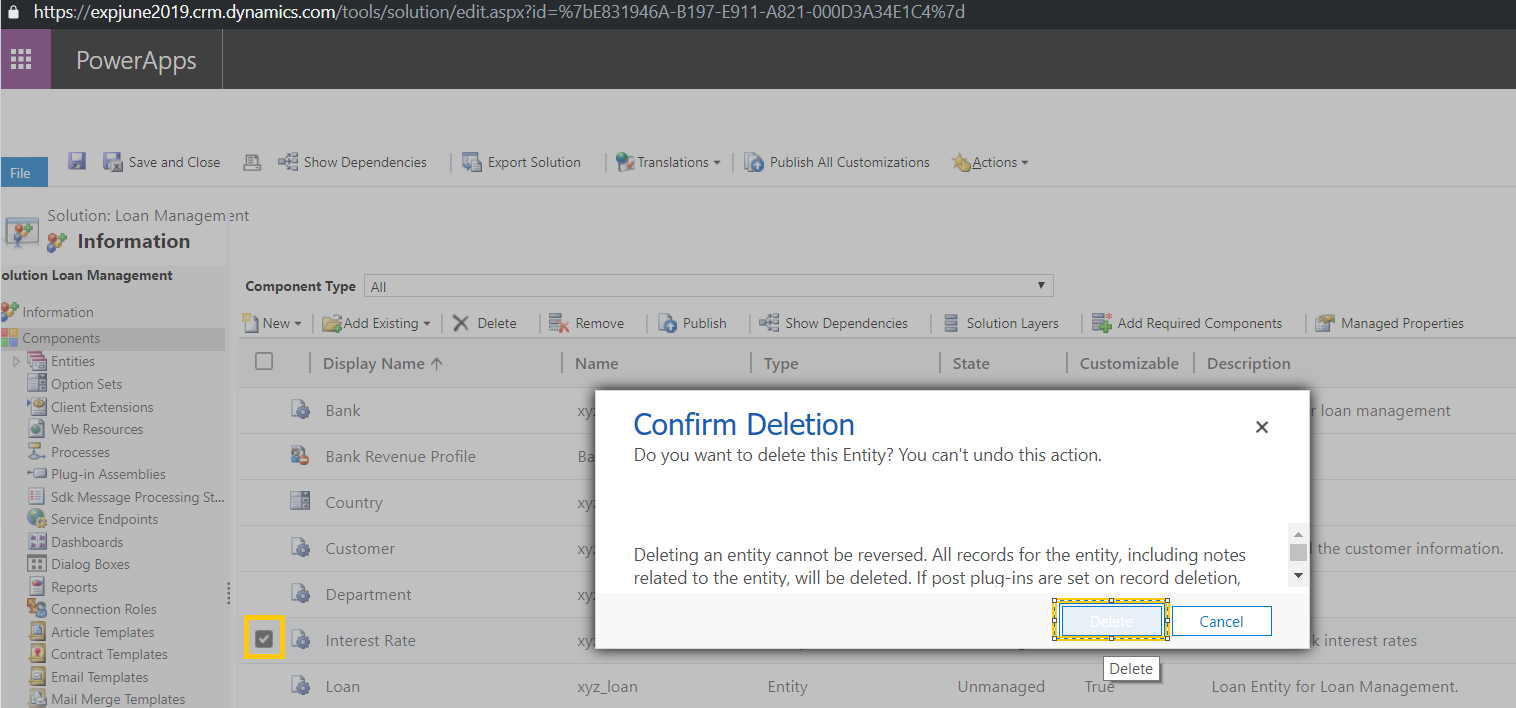Open the PowerApps app launcher waffle
Screen dimensions: 1516x708
pyautogui.click(x=21, y=59)
